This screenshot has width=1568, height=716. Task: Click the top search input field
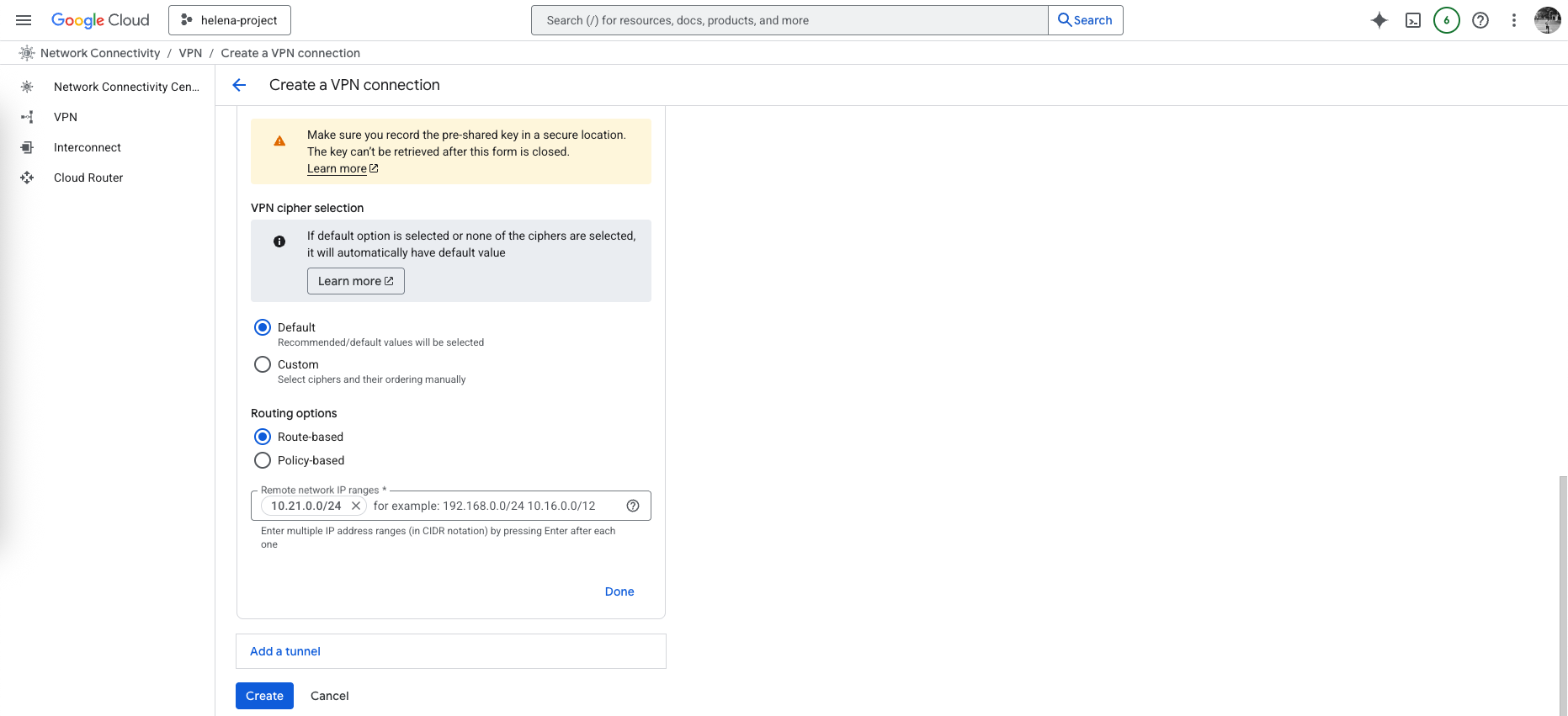pyautogui.click(x=789, y=20)
